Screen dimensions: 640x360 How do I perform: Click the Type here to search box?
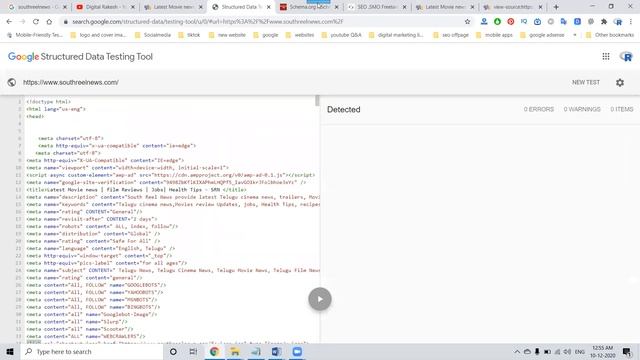pos(92,352)
